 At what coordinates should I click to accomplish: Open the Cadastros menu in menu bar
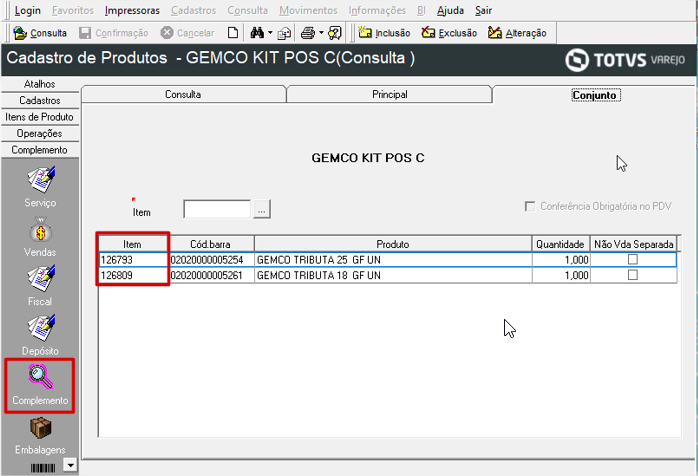coord(194,10)
